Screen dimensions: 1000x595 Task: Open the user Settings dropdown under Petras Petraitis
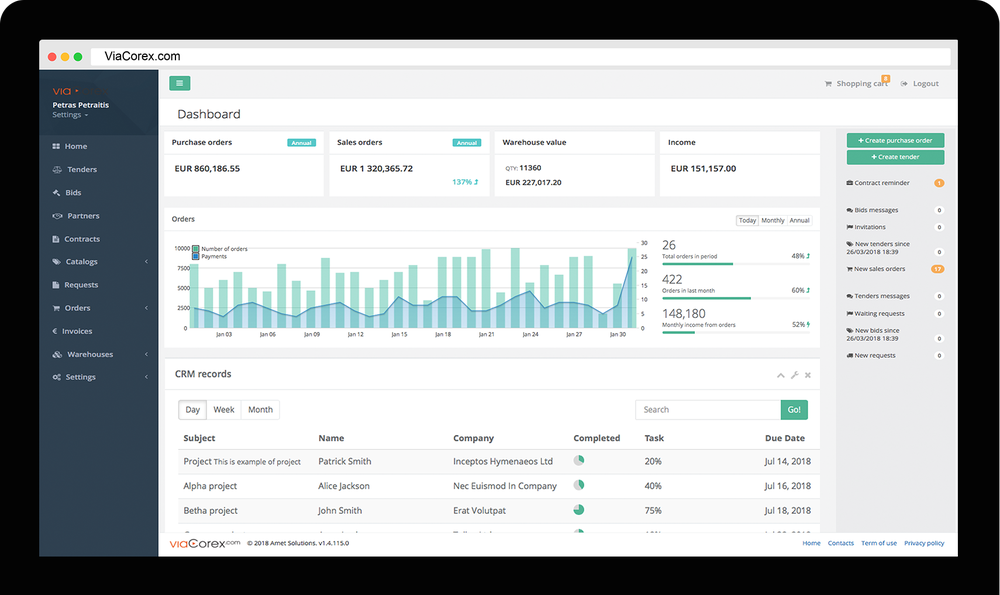coord(70,115)
